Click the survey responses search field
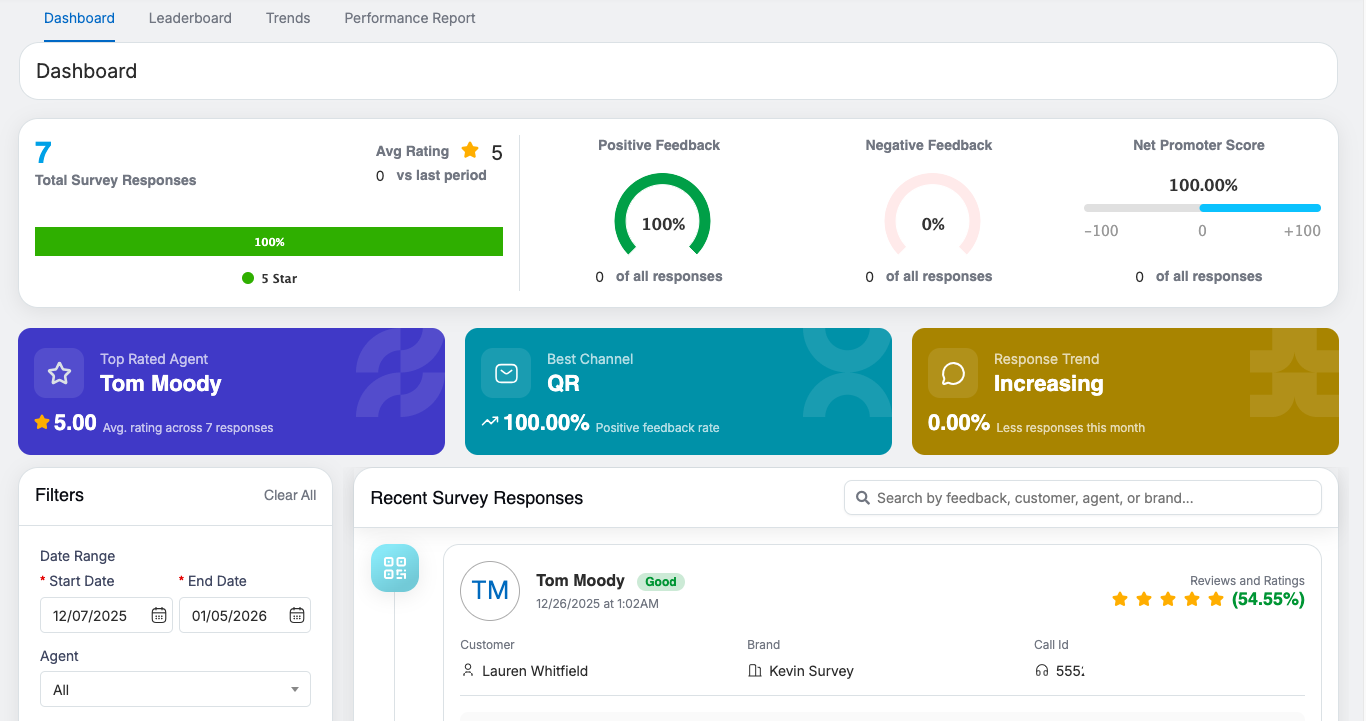Viewport: 1366px width, 721px height. [x=1090, y=498]
